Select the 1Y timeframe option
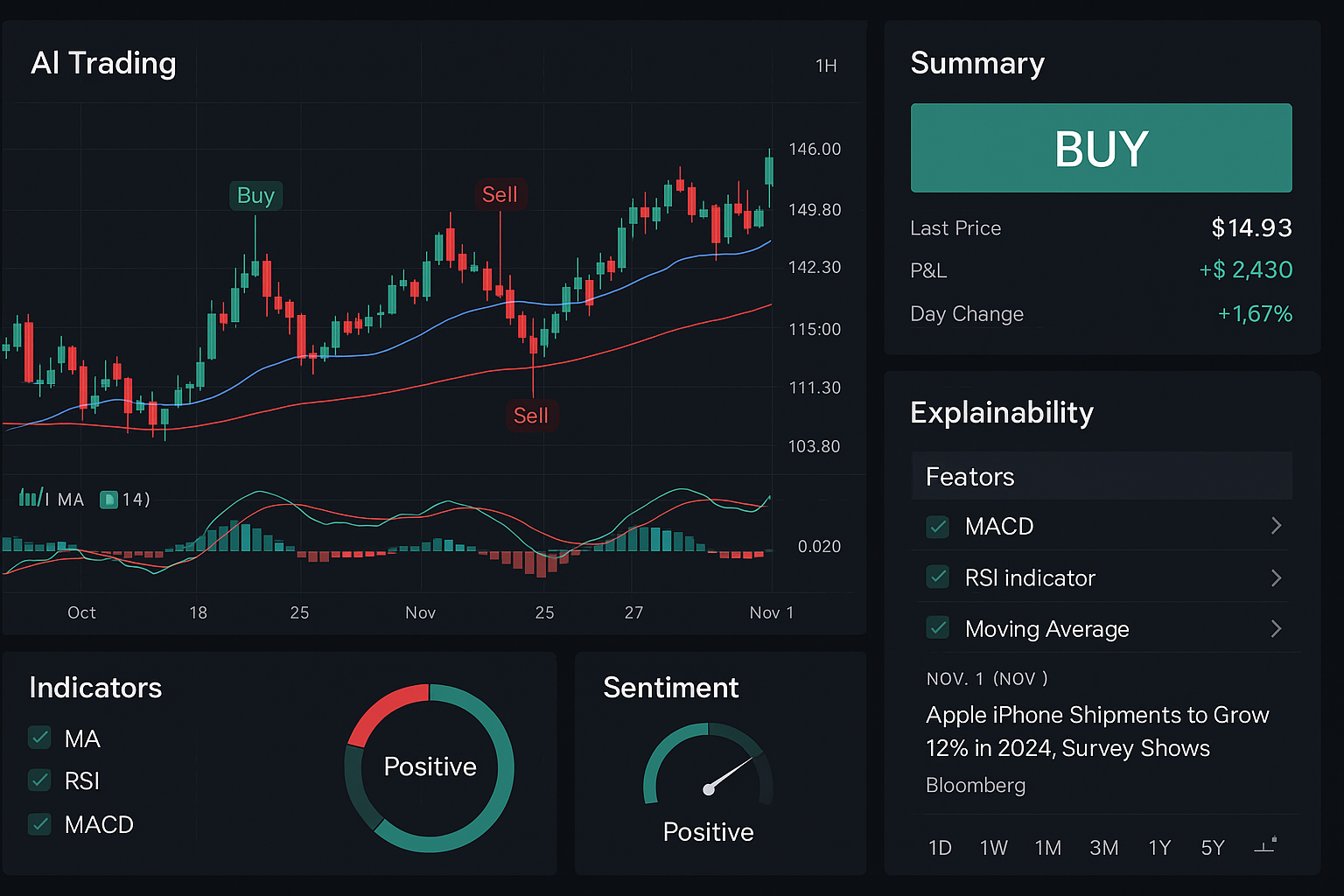 click(x=1160, y=847)
